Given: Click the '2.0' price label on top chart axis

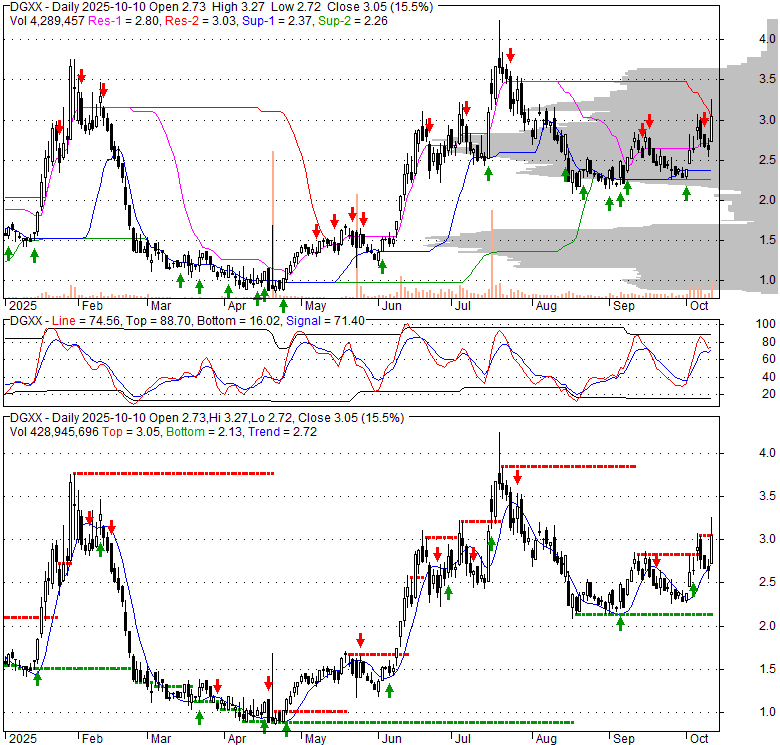Looking at the screenshot, I should pos(768,200).
